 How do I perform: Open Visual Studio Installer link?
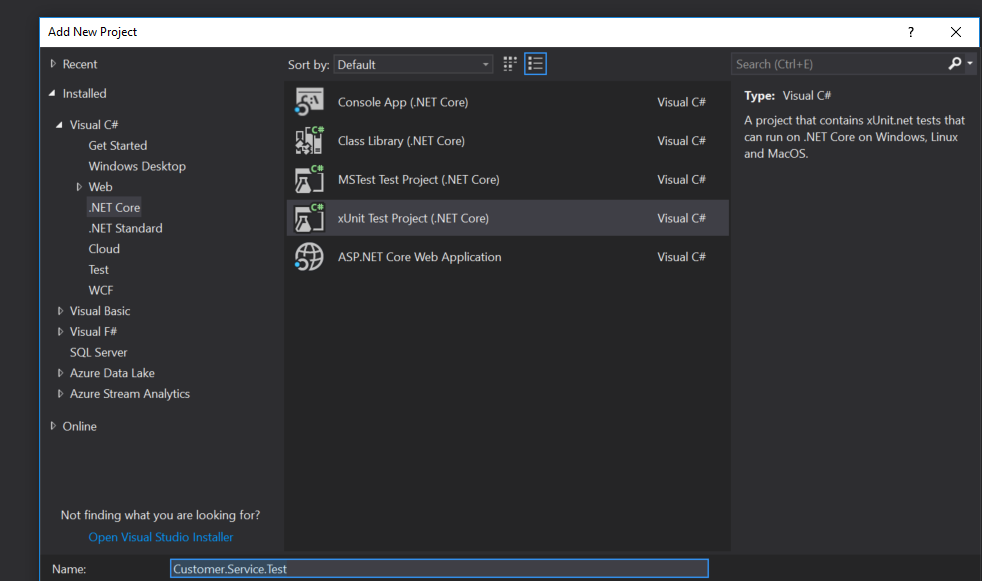point(160,537)
